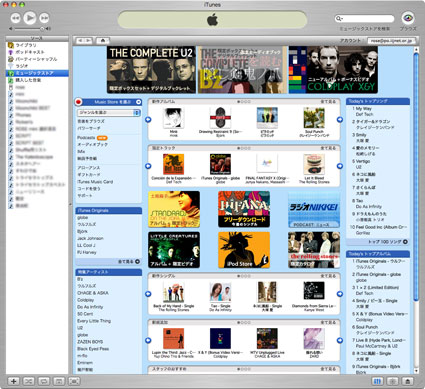Toggle the artwork viewer button
The height and width of the screenshot is (389, 425).
59,381
